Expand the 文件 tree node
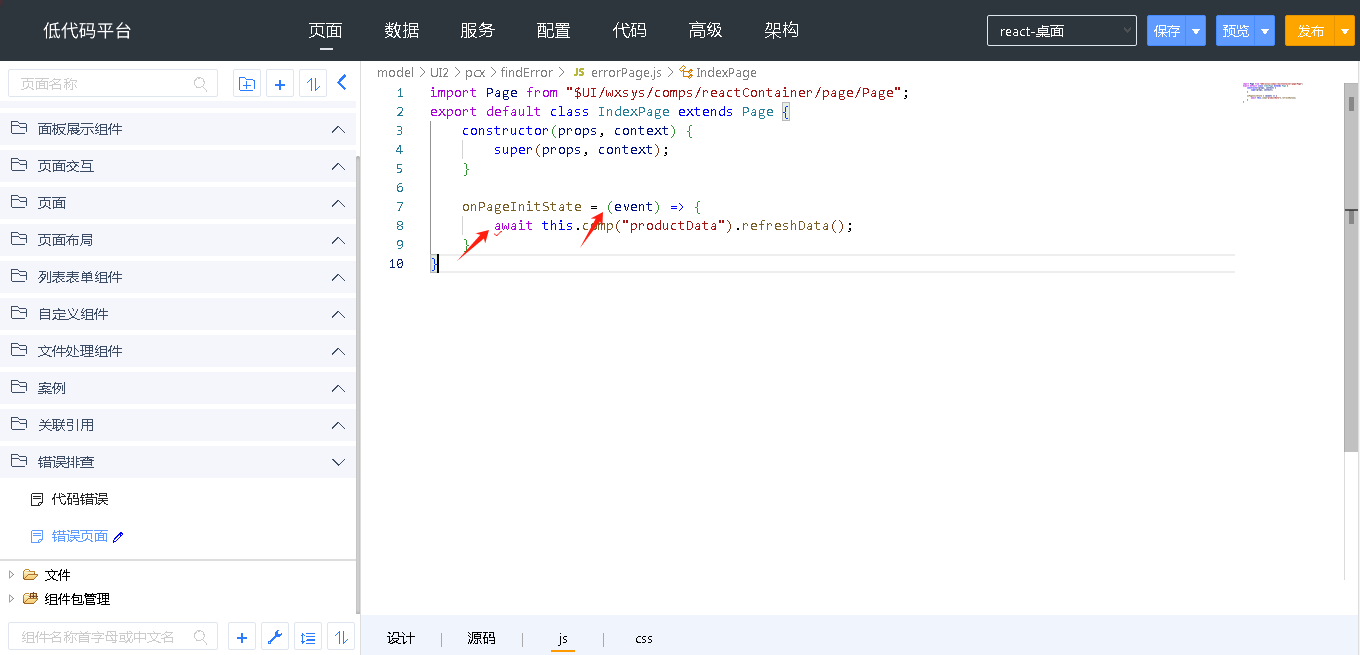Viewport: 1360px width, 655px height. pyautogui.click(x=12, y=575)
